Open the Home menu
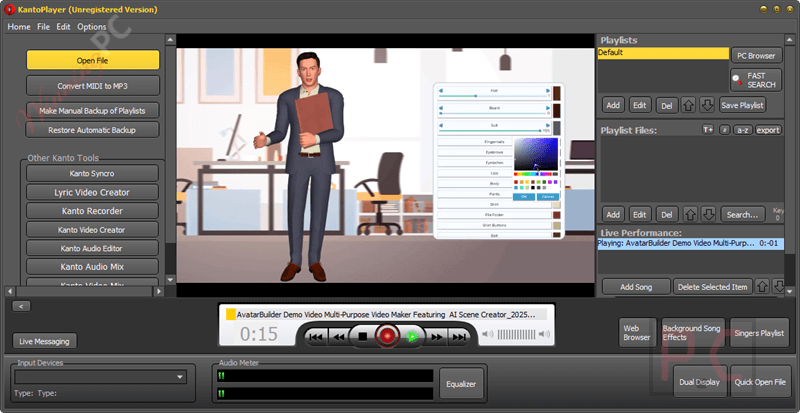800x413 pixels. (19, 27)
